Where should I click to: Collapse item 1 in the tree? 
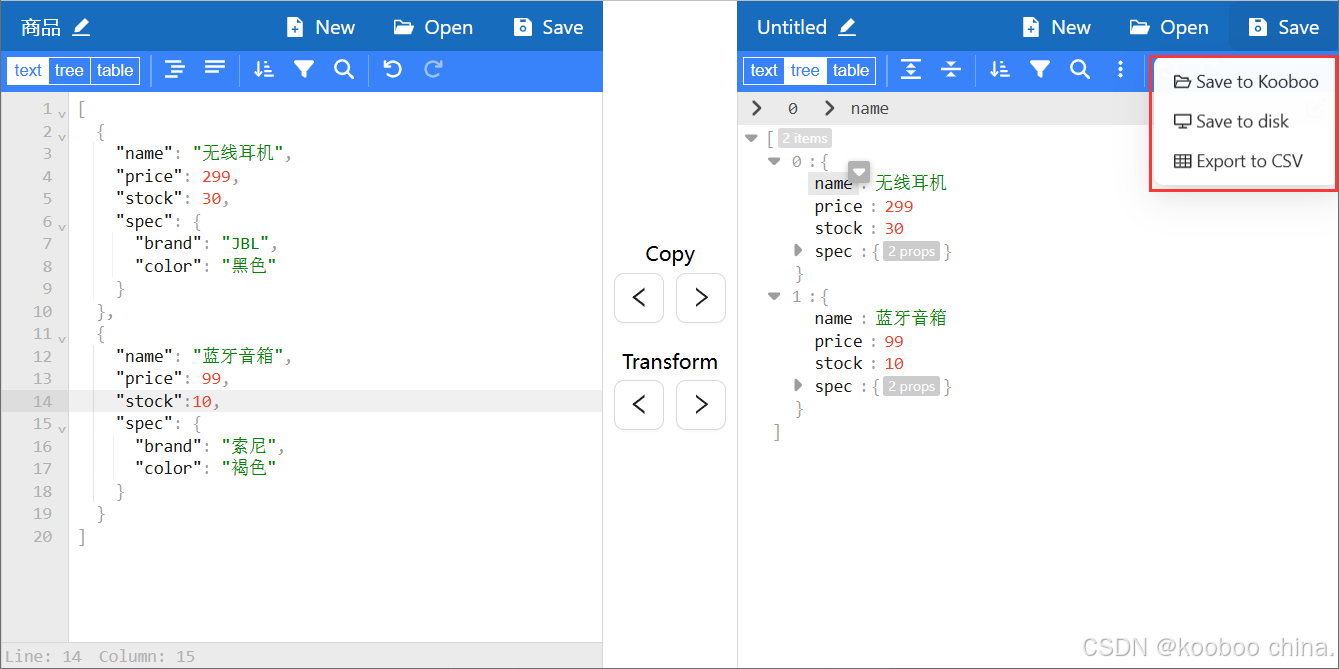[774, 296]
